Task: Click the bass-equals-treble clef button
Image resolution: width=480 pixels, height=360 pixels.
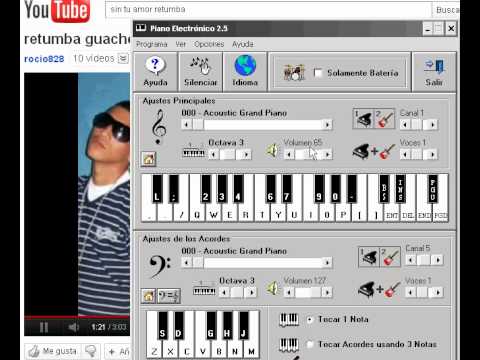Action: click(169, 296)
